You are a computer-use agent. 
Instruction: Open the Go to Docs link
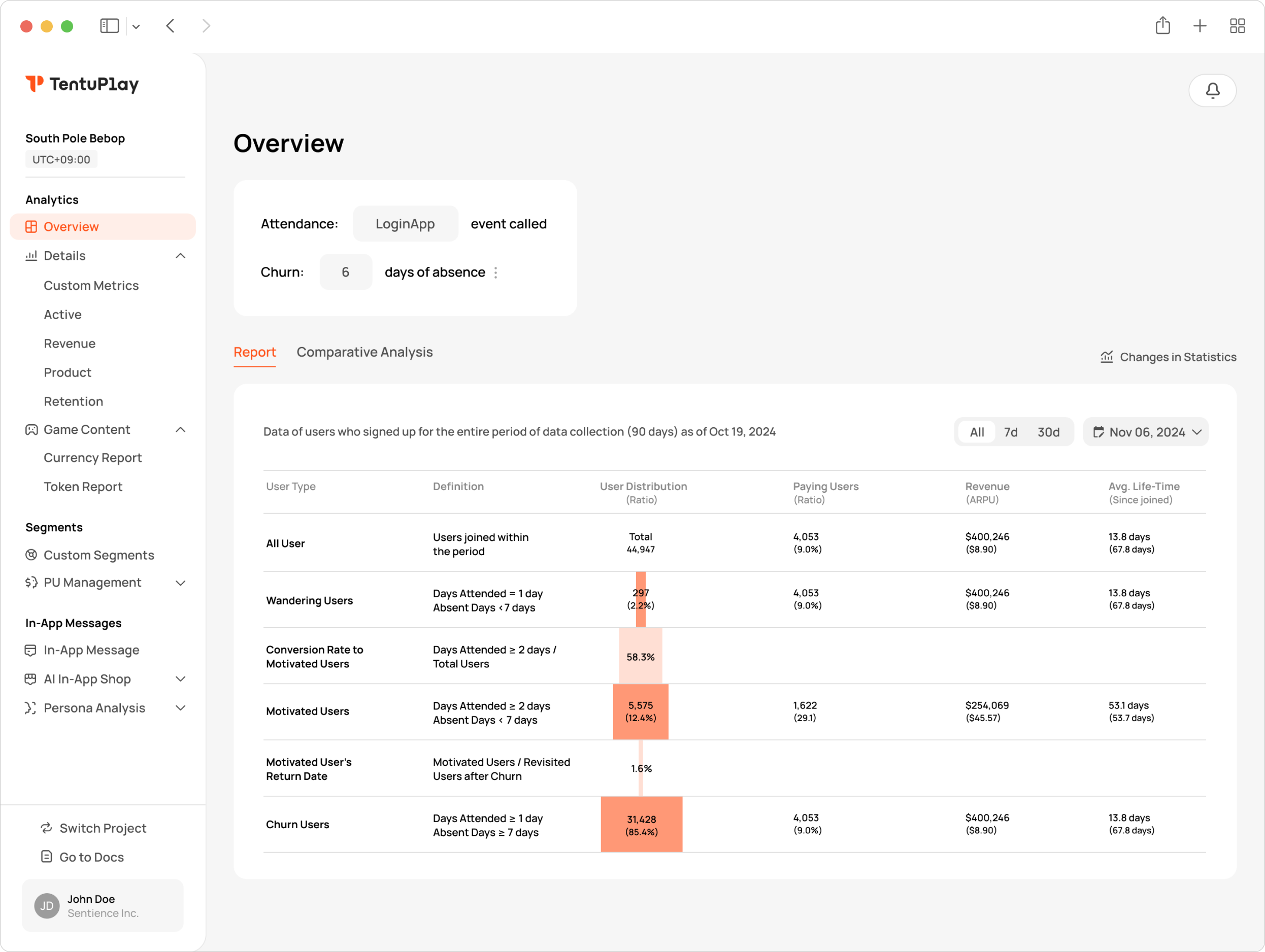point(91,857)
